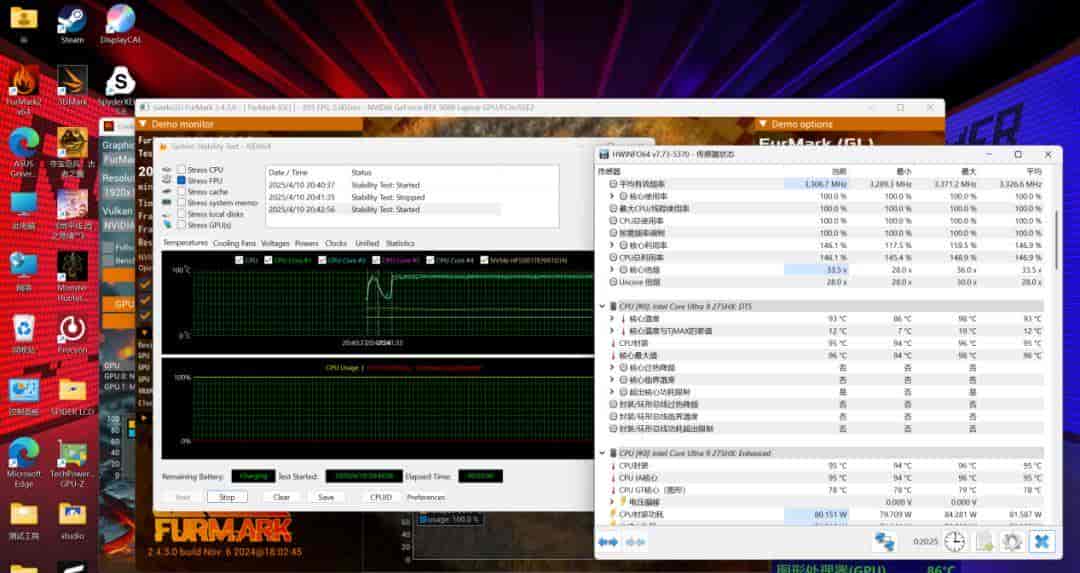Switch to the Powers tab
Screen dimensions: 1080x573
pos(307,243)
